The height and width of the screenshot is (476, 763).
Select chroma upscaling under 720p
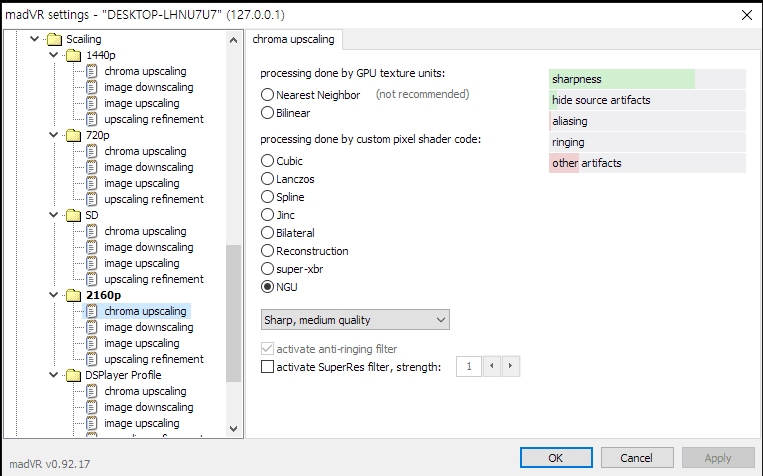(145, 151)
